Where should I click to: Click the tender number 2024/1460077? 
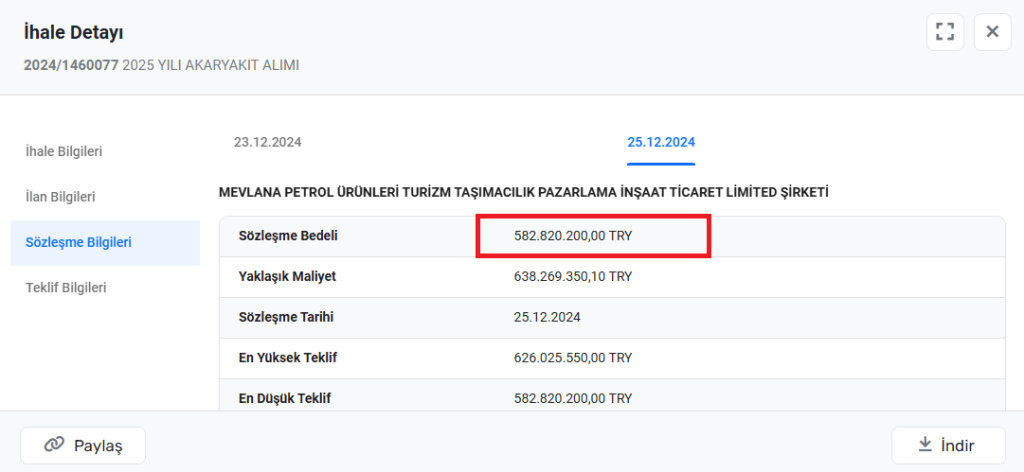(x=70, y=65)
